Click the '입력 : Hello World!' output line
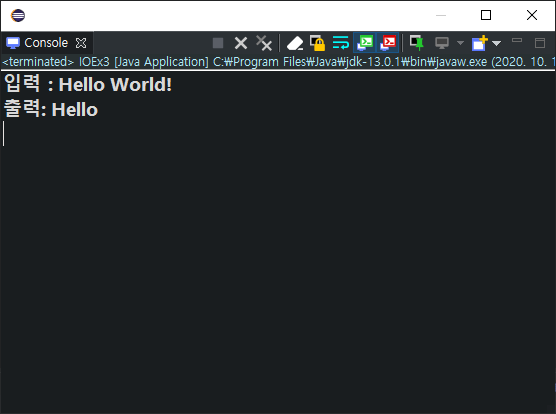The height and width of the screenshot is (414, 556). pos(88,84)
